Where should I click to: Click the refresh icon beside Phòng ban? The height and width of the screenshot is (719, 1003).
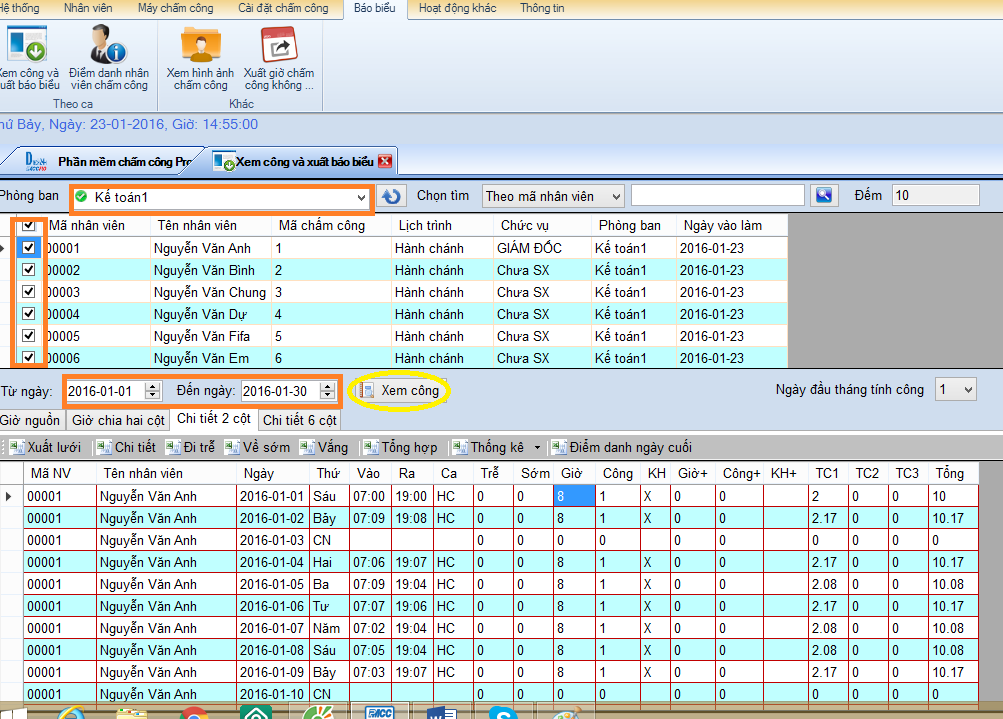[391, 196]
